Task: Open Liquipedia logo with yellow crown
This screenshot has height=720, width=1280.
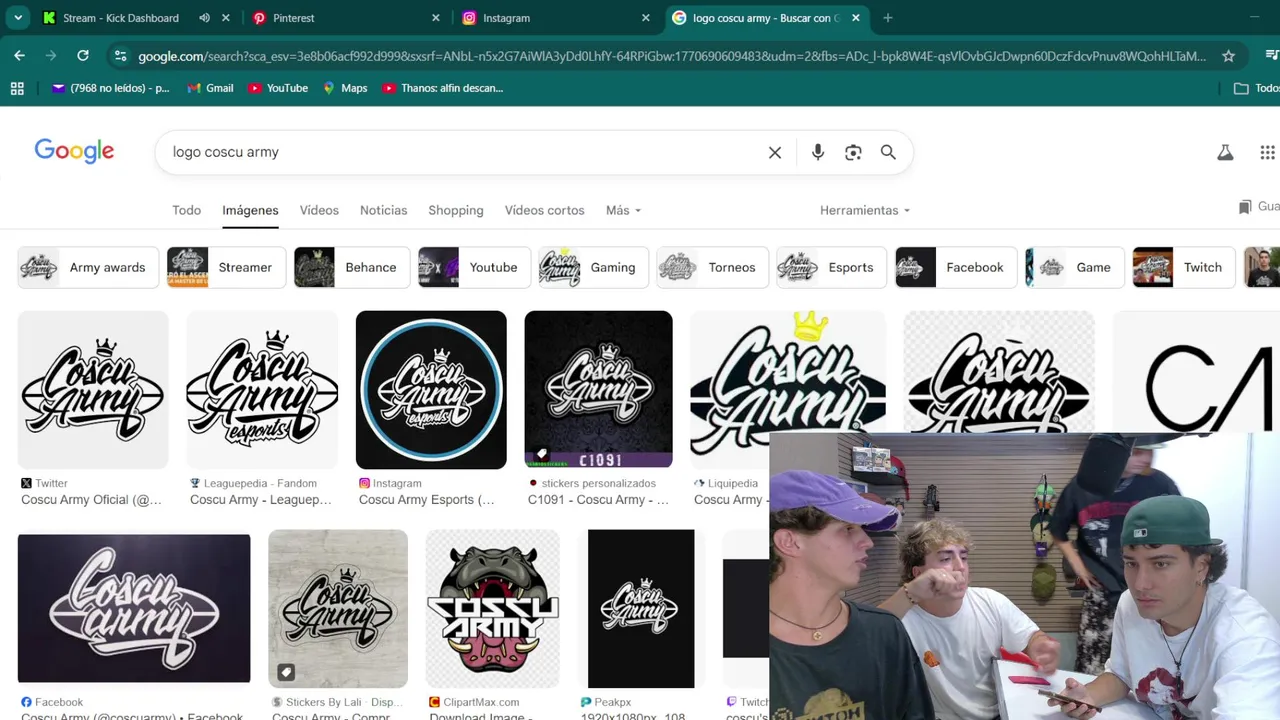Action: [788, 372]
